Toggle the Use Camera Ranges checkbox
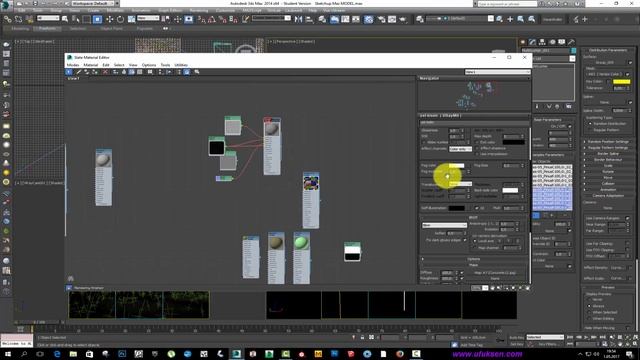 (x=627, y=218)
